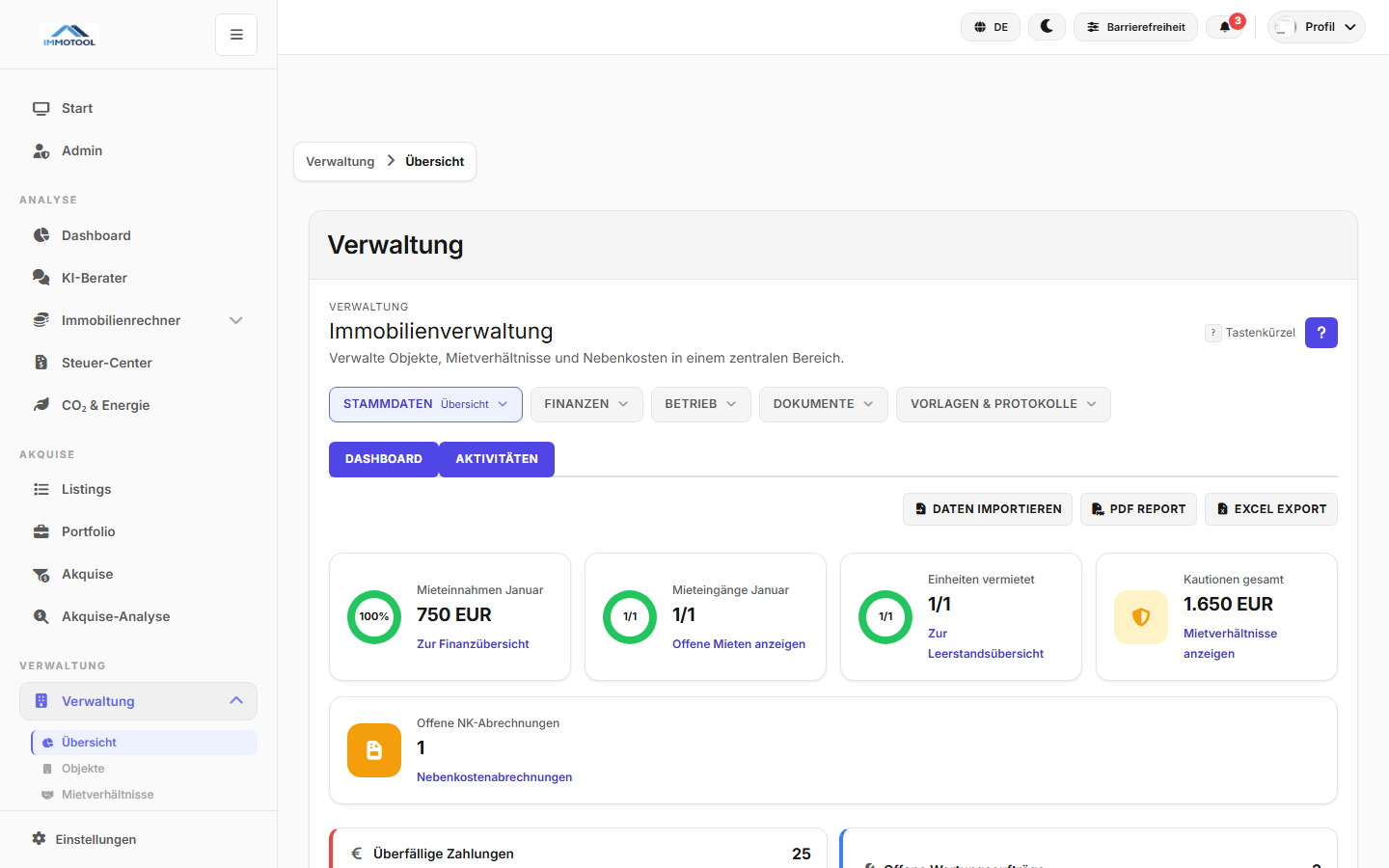
Task: Expand the Immobilienrechner submenu
Action: click(x=236, y=319)
